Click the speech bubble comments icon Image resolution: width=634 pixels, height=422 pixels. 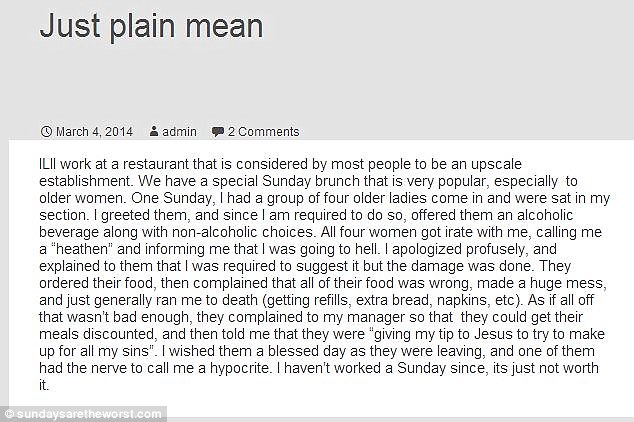click(217, 132)
